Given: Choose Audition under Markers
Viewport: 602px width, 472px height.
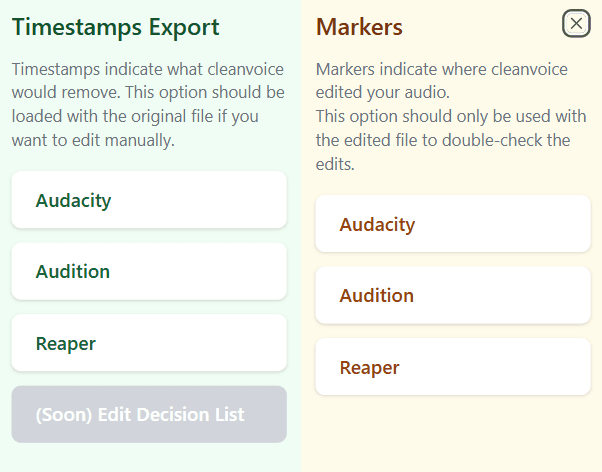Looking at the screenshot, I should point(453,296).
